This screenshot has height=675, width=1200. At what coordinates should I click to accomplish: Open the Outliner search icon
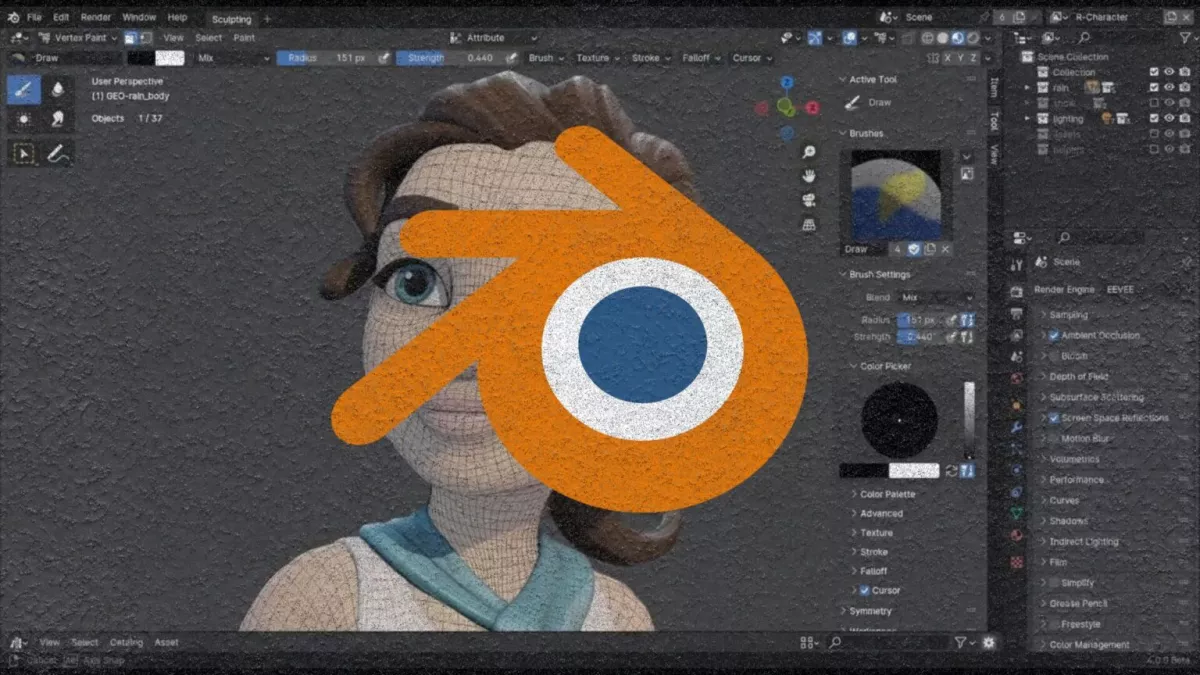tap(1083, 37)
